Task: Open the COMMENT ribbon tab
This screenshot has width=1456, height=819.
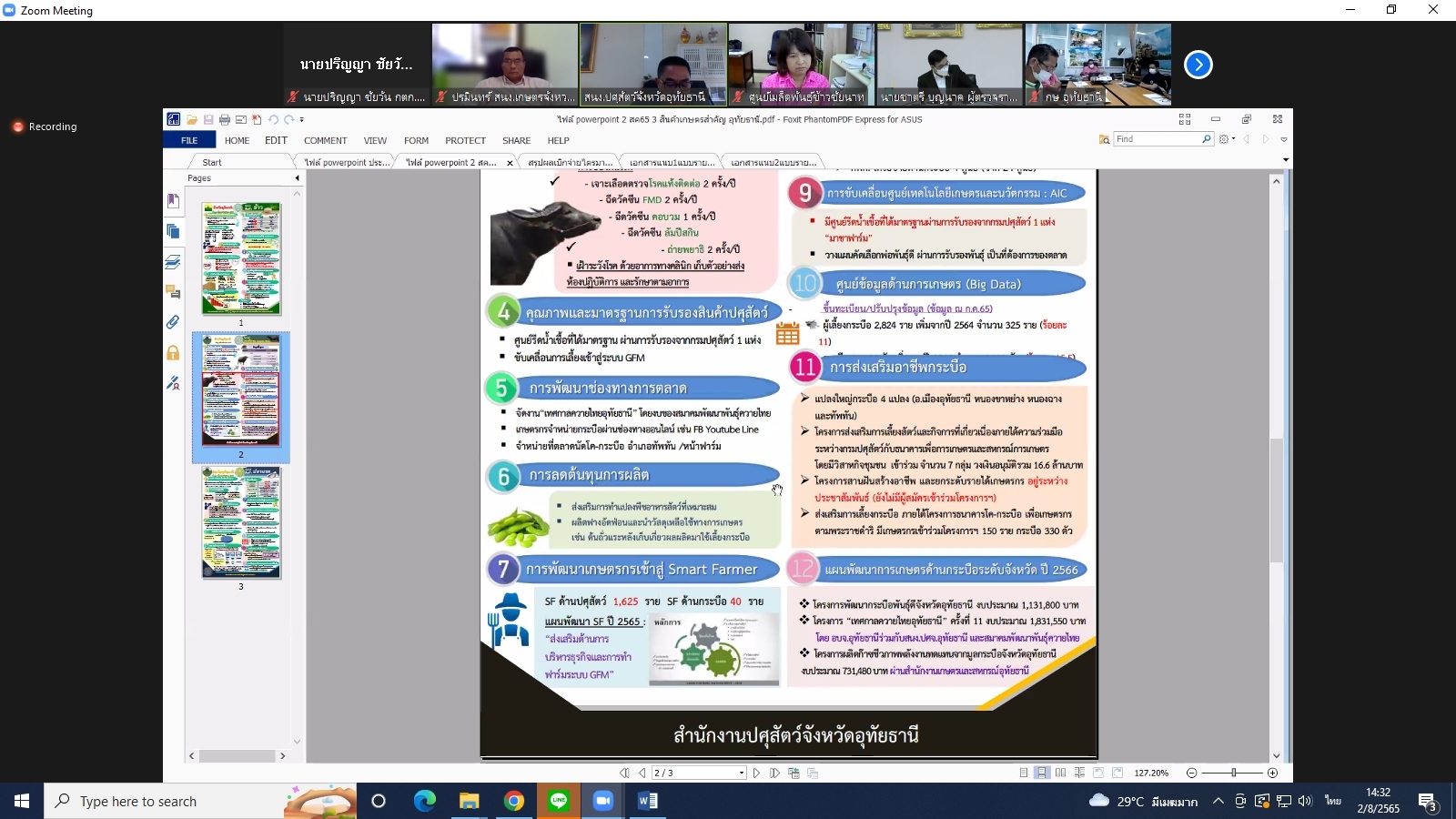Action: pos(326,140)
